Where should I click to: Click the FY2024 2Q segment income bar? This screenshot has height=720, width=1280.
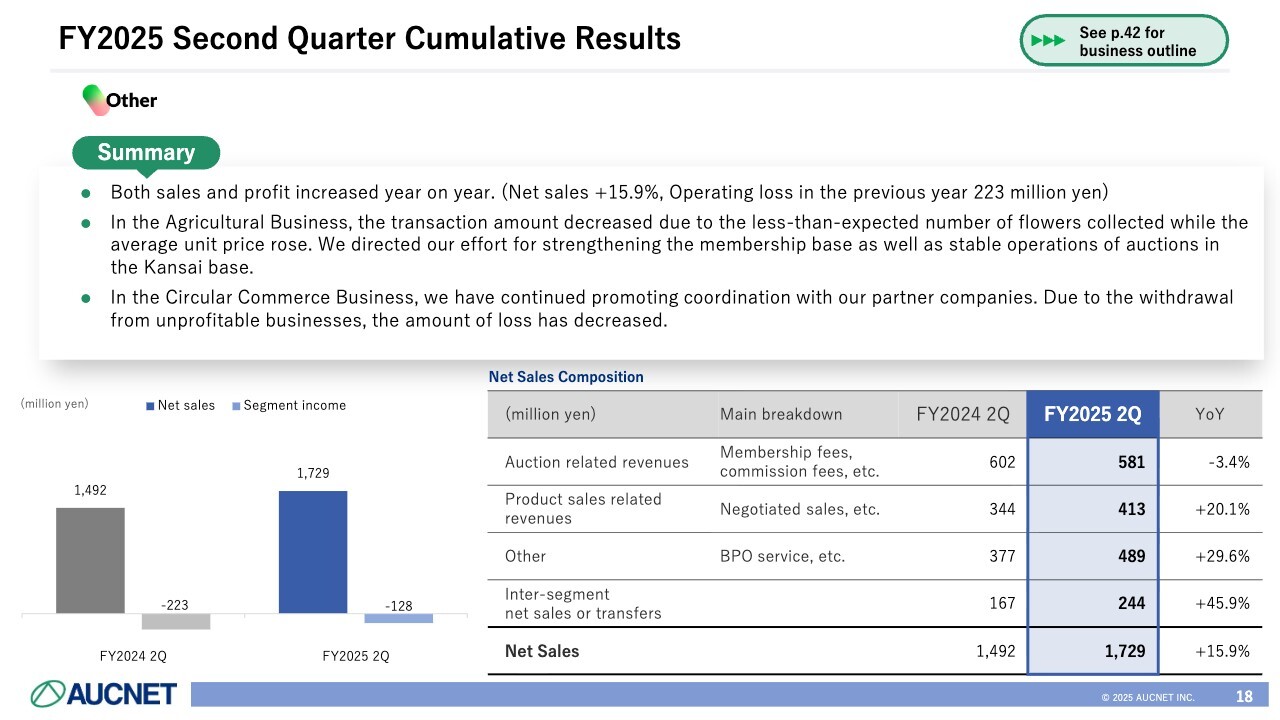pyautogui.click(x=176, y=621)
